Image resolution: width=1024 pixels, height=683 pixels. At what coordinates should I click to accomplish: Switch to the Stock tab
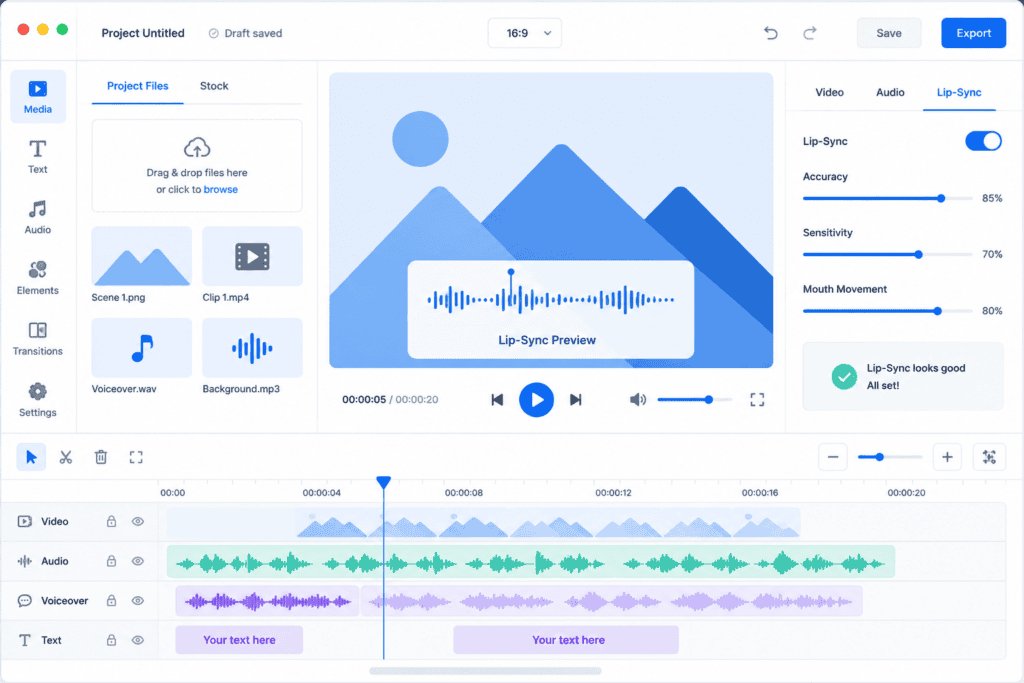coord(214,86)
